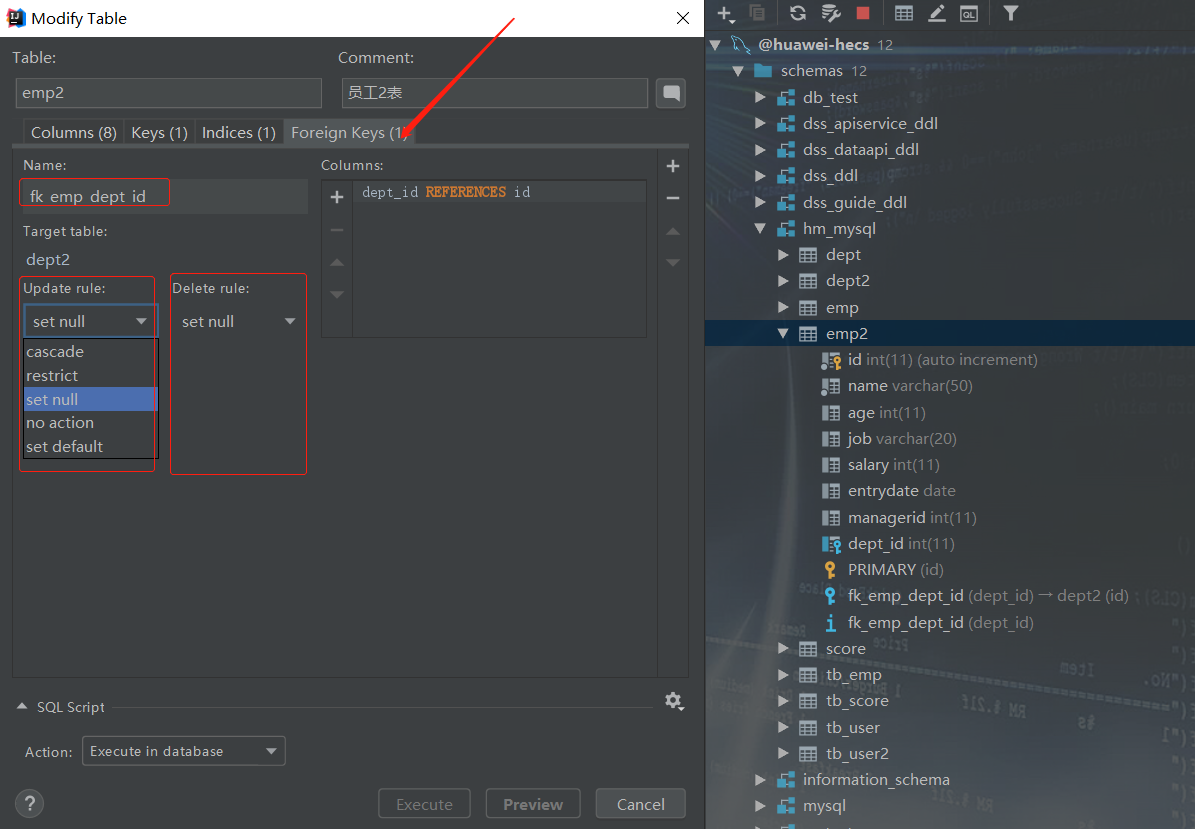Click the Table name field emp2
The height and width of the screenshot is (829, 1195).
[x=168, y=93]
